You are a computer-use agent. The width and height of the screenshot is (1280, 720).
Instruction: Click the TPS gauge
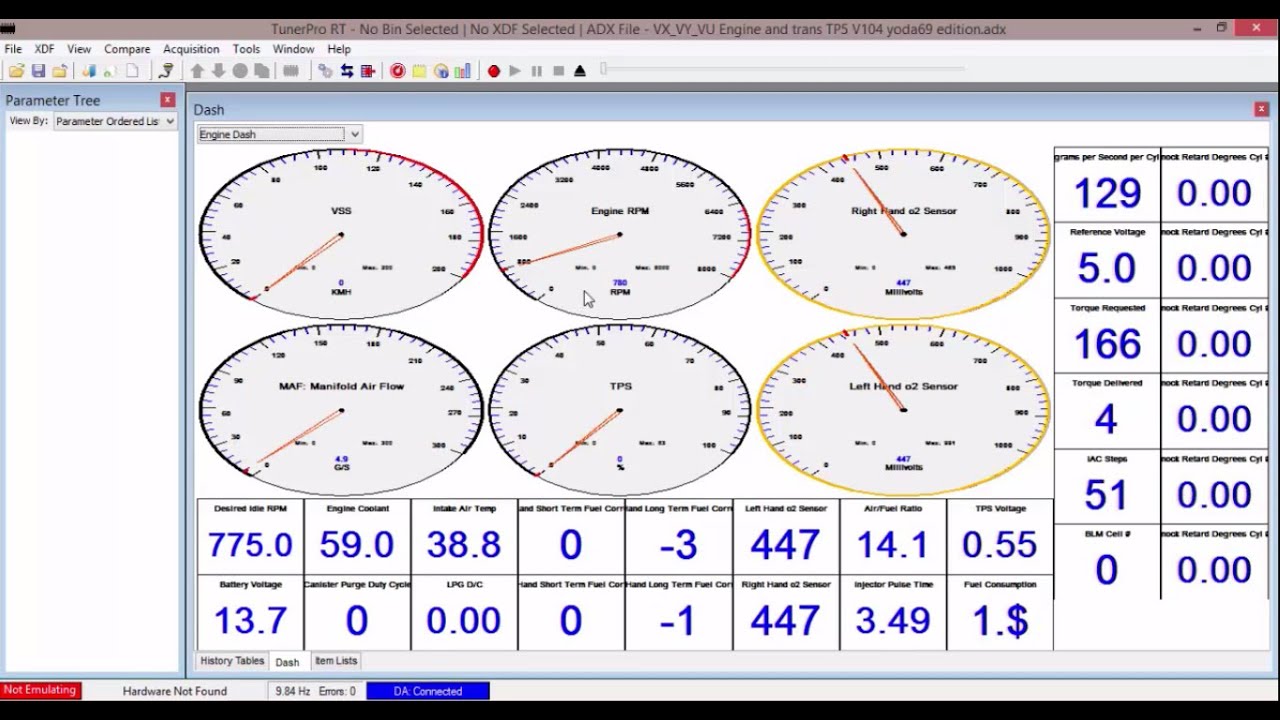click(620, 409)
